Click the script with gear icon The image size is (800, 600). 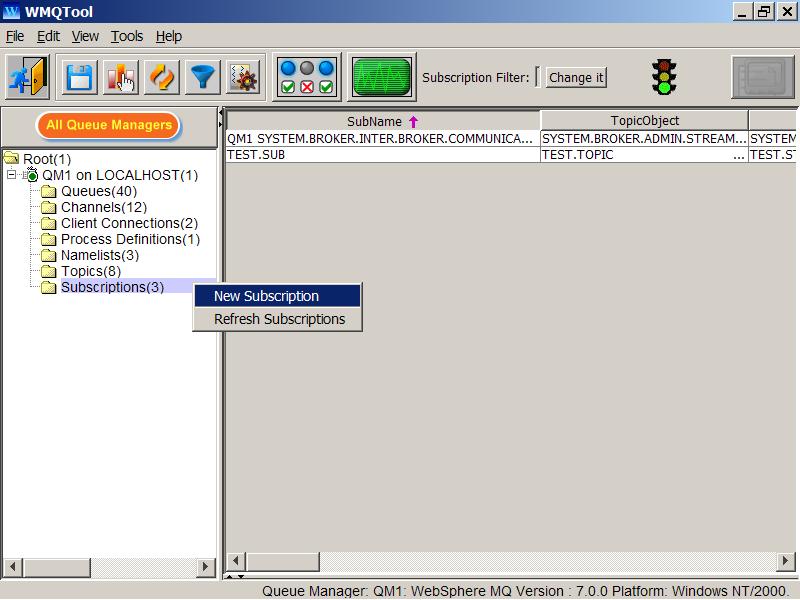click(244, 77)
